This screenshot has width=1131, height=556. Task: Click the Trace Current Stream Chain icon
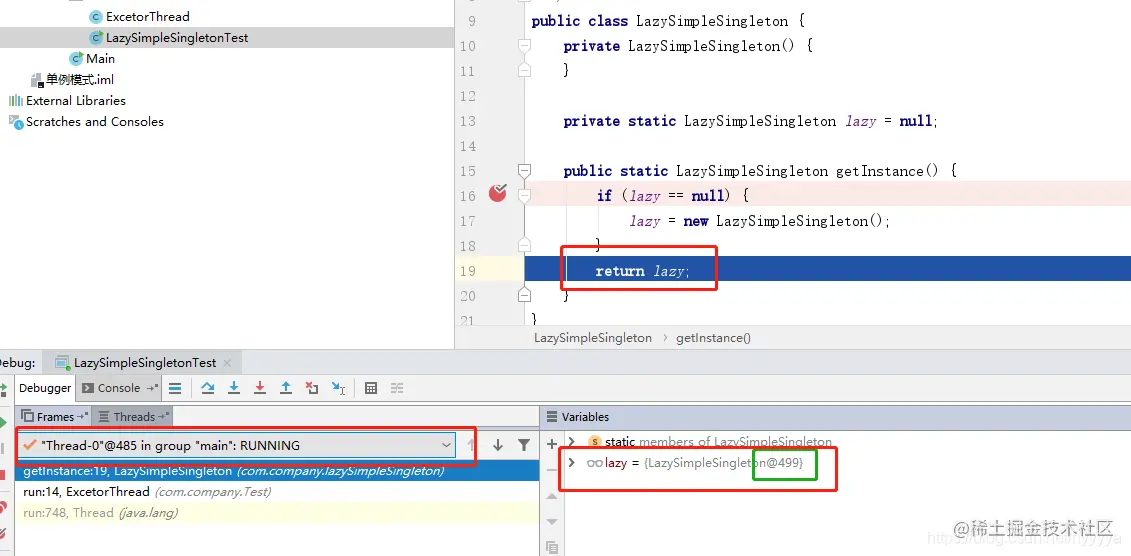[397, 388]
